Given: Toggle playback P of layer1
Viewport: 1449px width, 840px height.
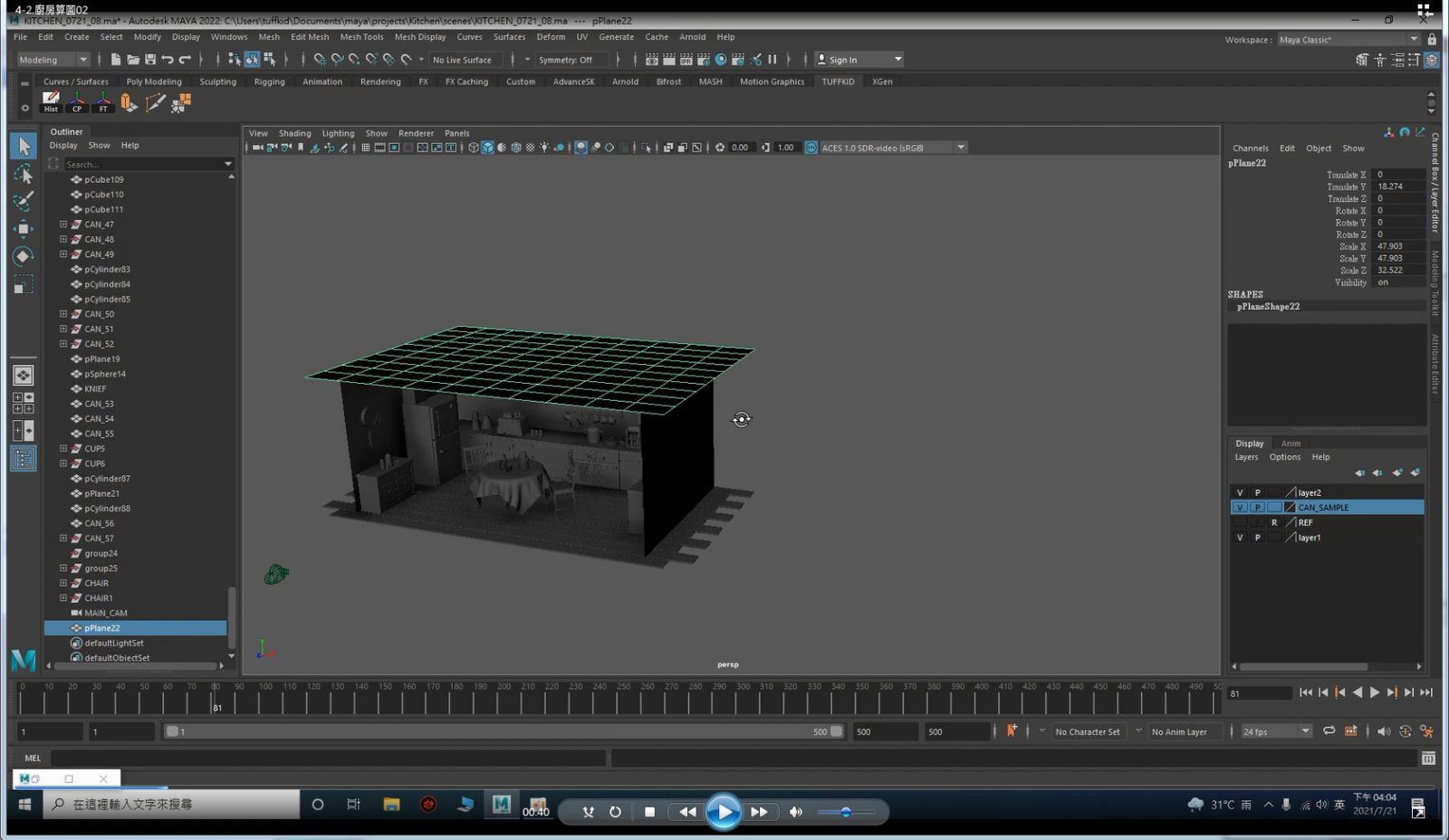Looking at the screenshot, I should [1257, 538].
